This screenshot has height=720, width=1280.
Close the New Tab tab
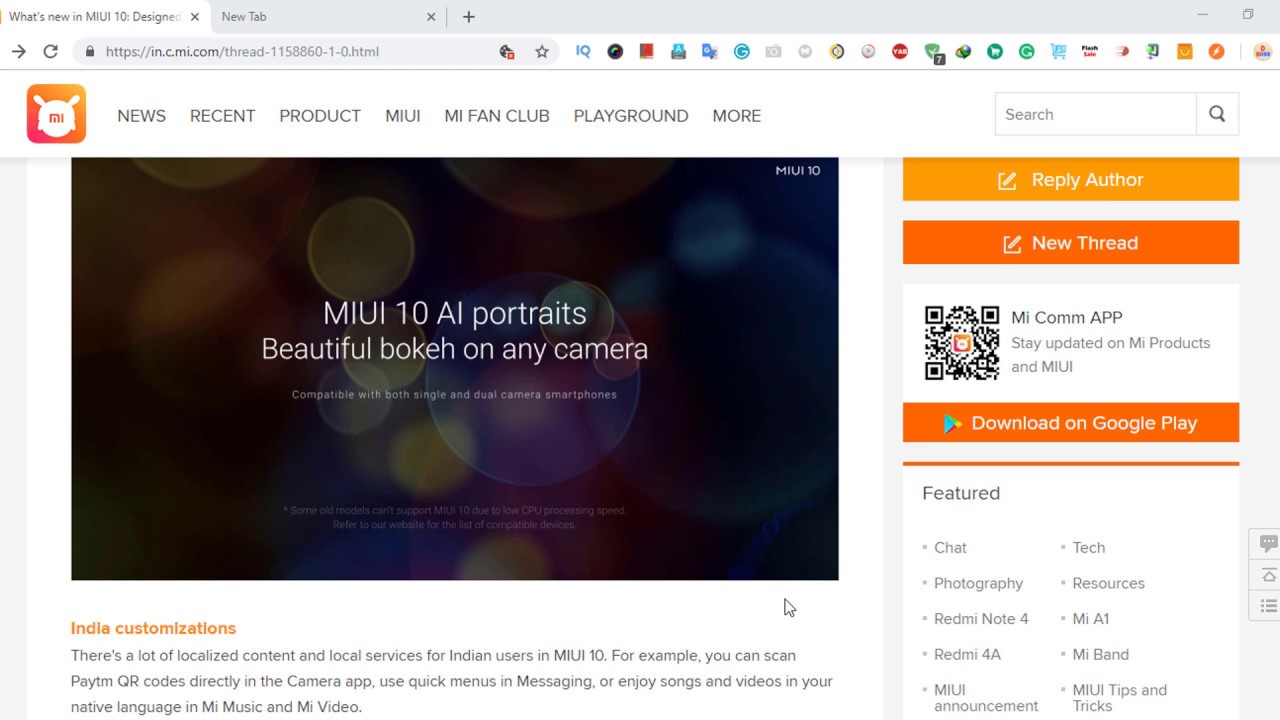pos(431,17)
